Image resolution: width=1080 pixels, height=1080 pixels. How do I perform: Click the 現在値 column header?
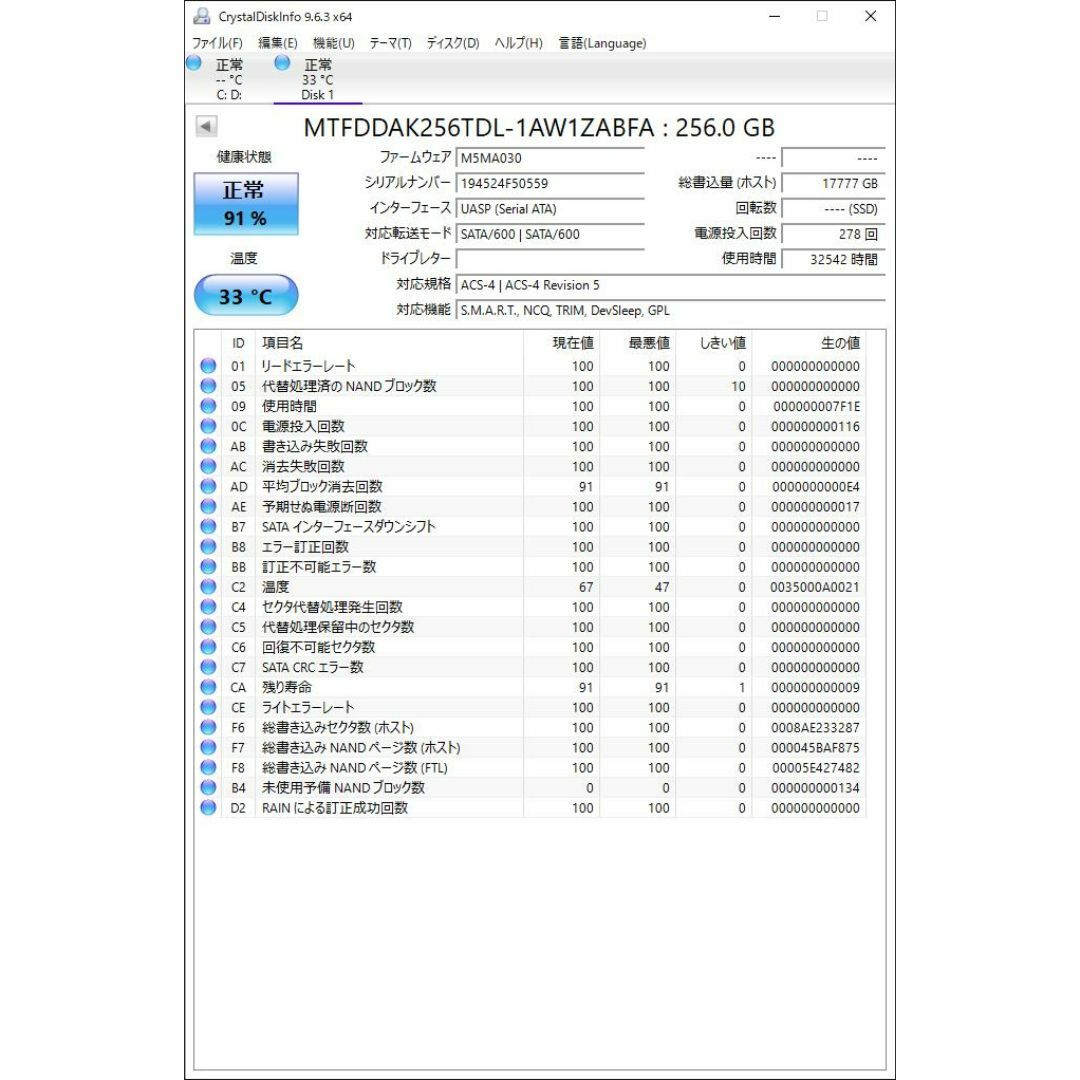coord(561,343)
